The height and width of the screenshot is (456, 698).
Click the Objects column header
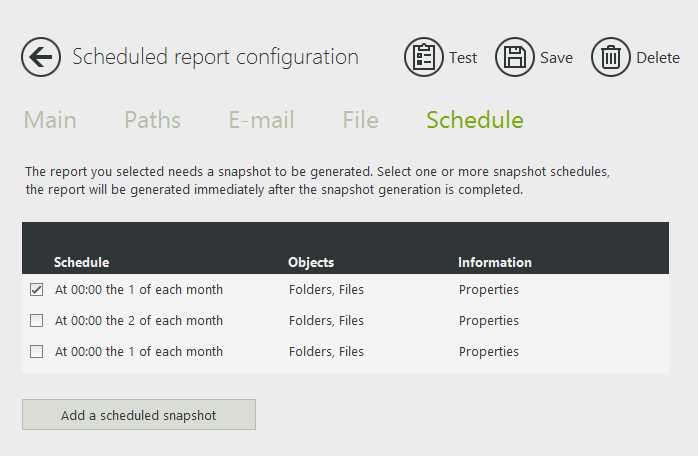coord(311,262)
